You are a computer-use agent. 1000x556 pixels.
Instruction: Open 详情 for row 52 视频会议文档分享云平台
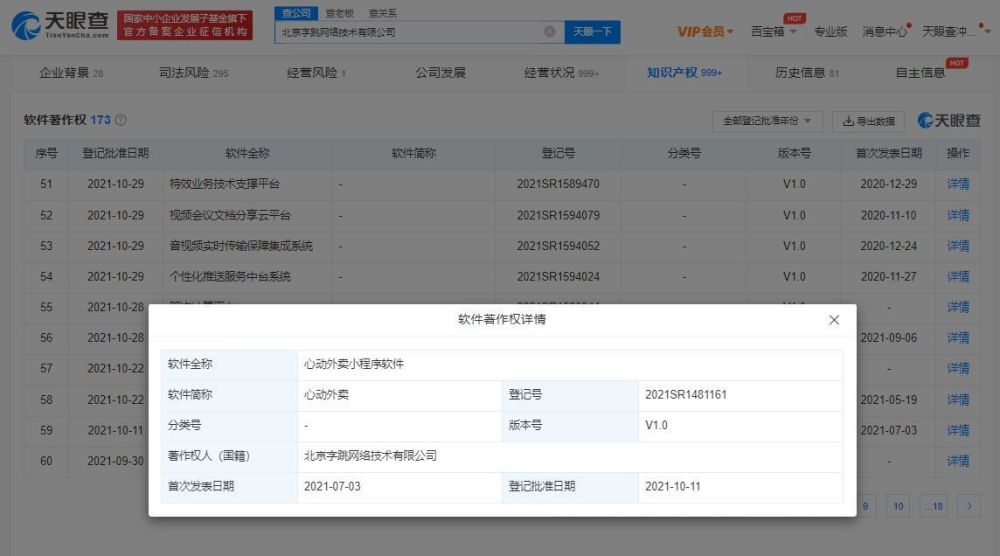point(958,215)
